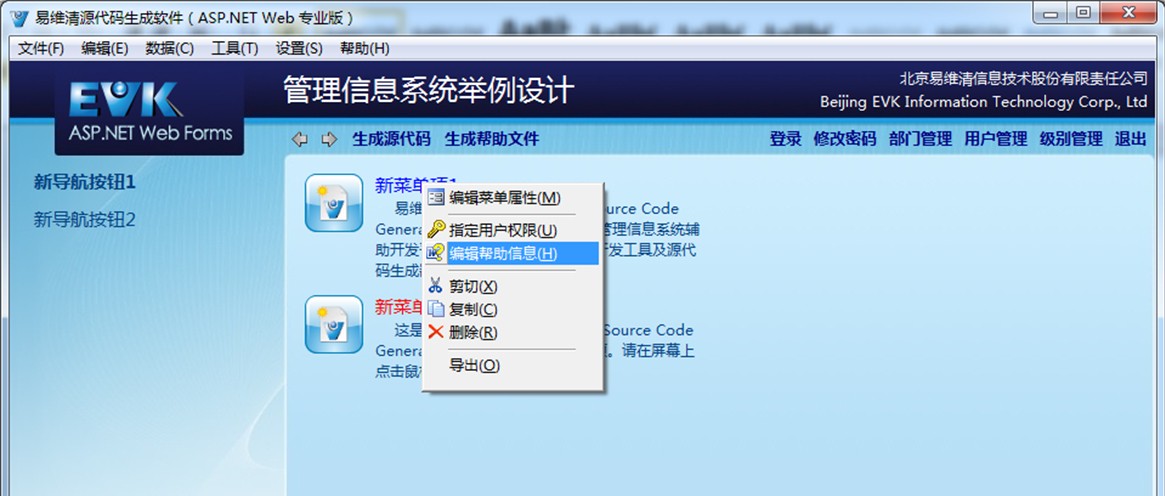Click the edit help info icon
Viewport: 1165px width, 496px height.
(x=436, y=253)
